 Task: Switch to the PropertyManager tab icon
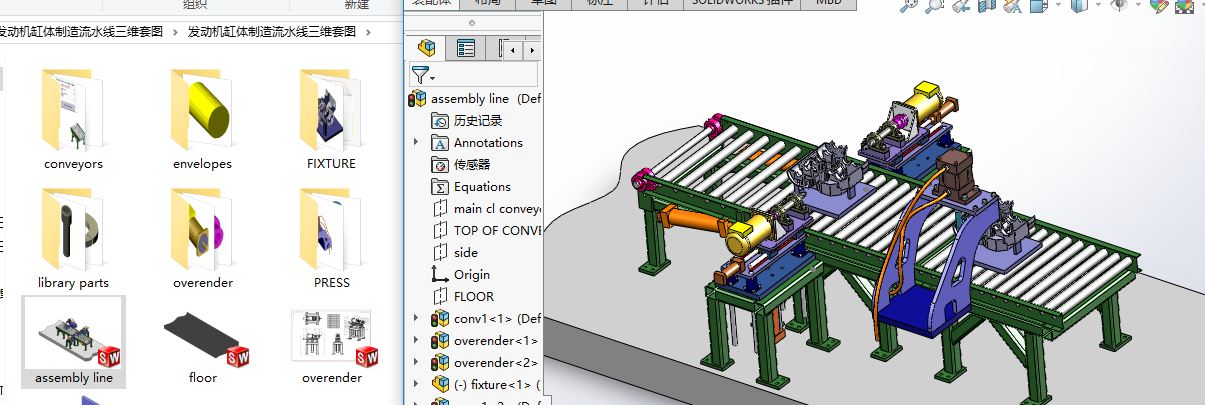[x=465, y=48]
